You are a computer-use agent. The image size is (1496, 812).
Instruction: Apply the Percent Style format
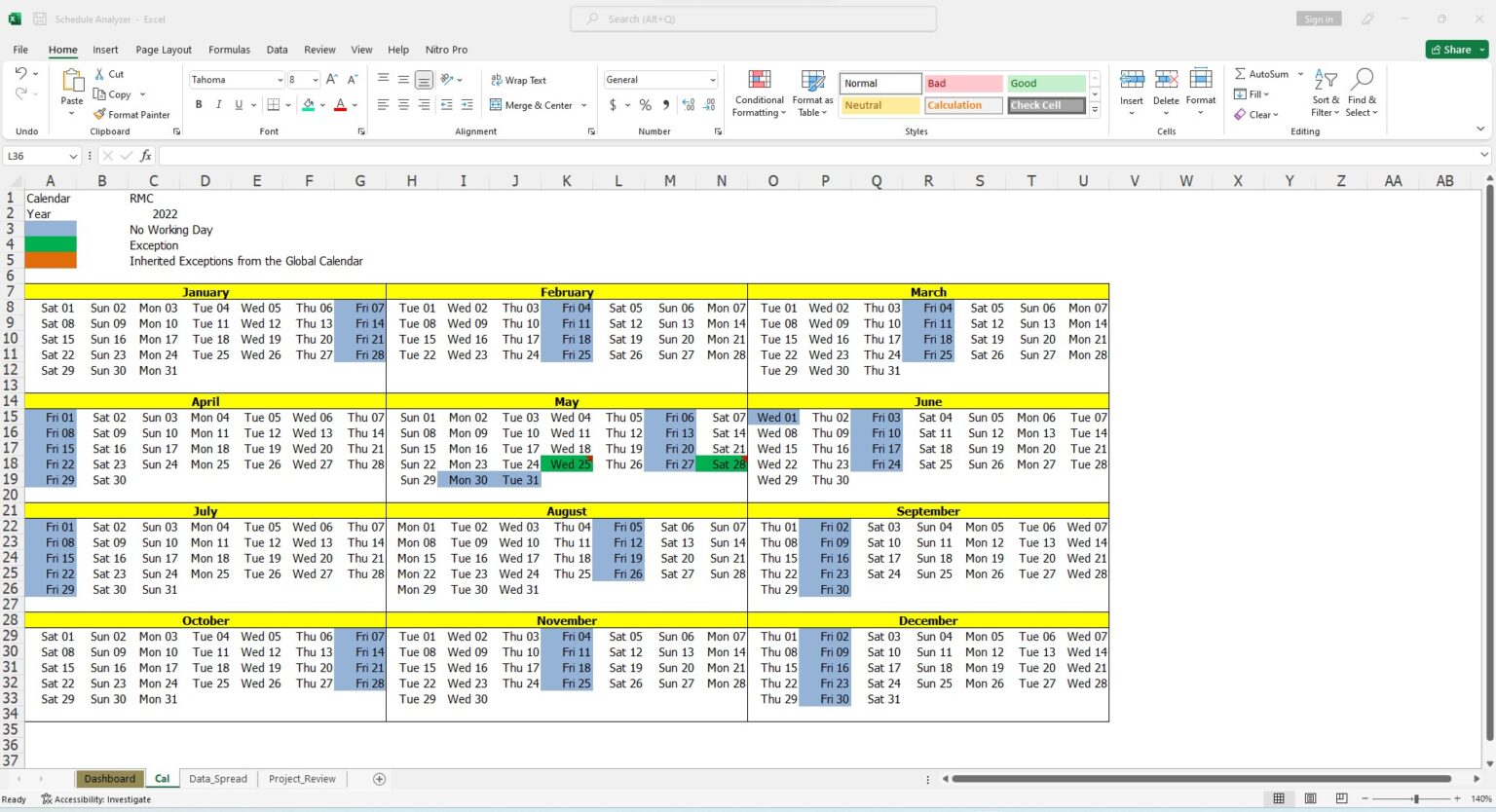point(645,104)
